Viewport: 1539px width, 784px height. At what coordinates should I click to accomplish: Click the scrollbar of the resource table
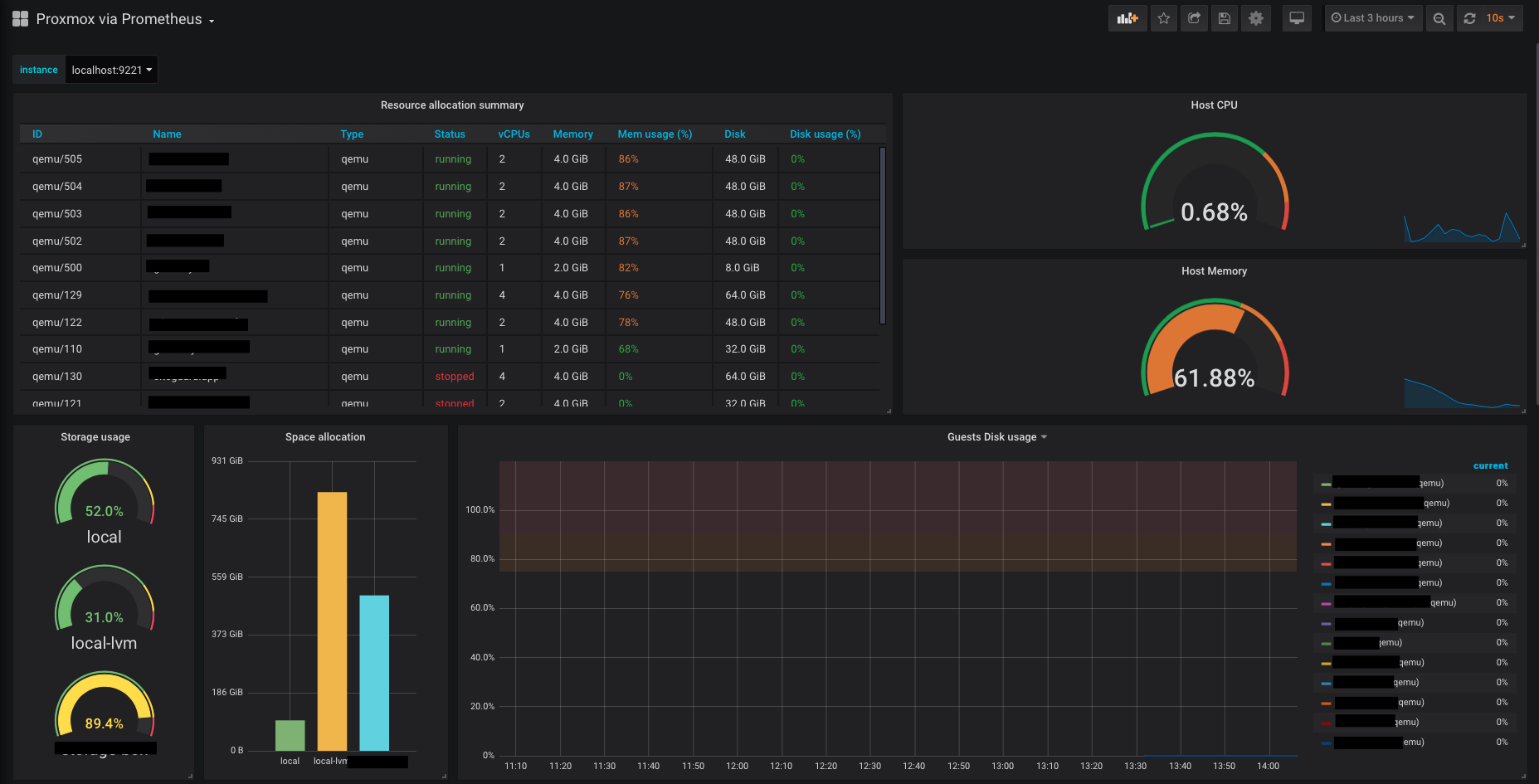[883, 236]
